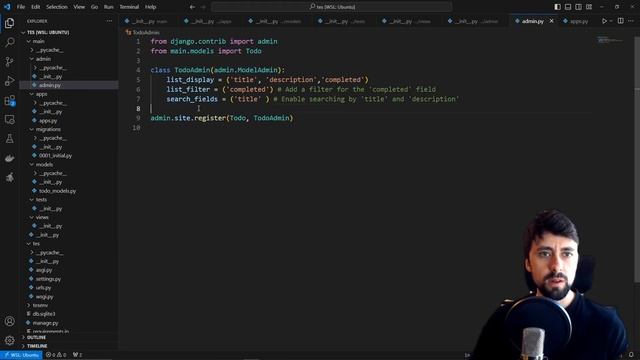Image resolution: width=640 pixels, height=360 pixels.
Task: Open the Docker whale view
Action: coord(9,158)
